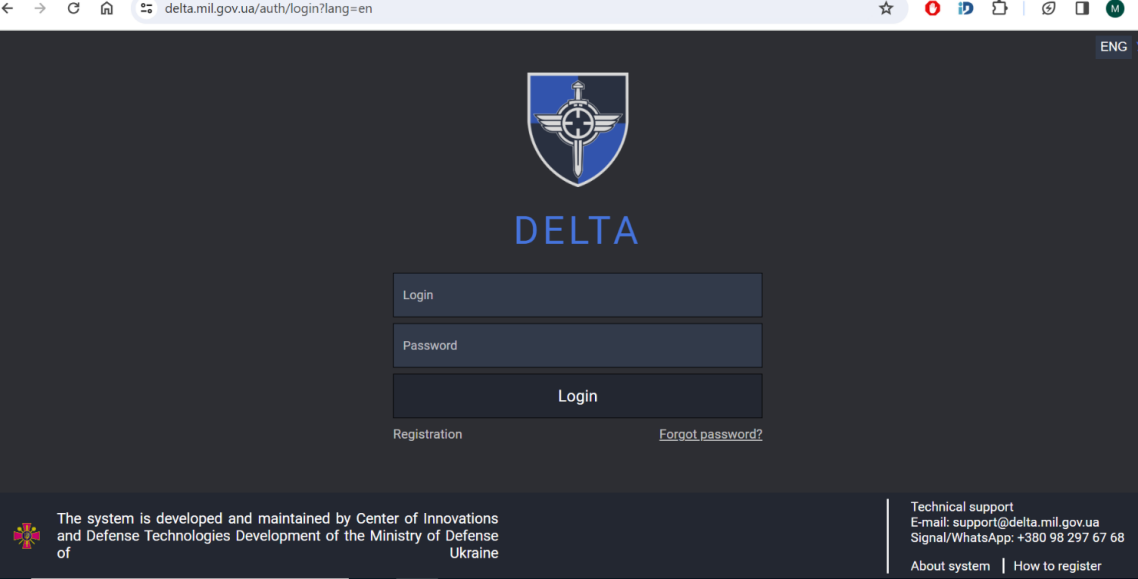Focus the Password field

578,345
